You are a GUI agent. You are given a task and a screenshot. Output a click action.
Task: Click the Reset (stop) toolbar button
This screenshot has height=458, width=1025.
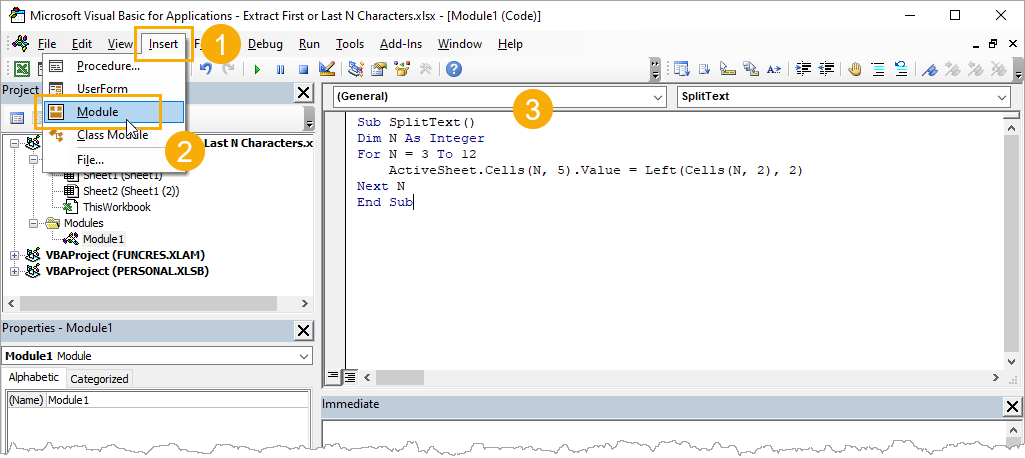pos(303,69)
